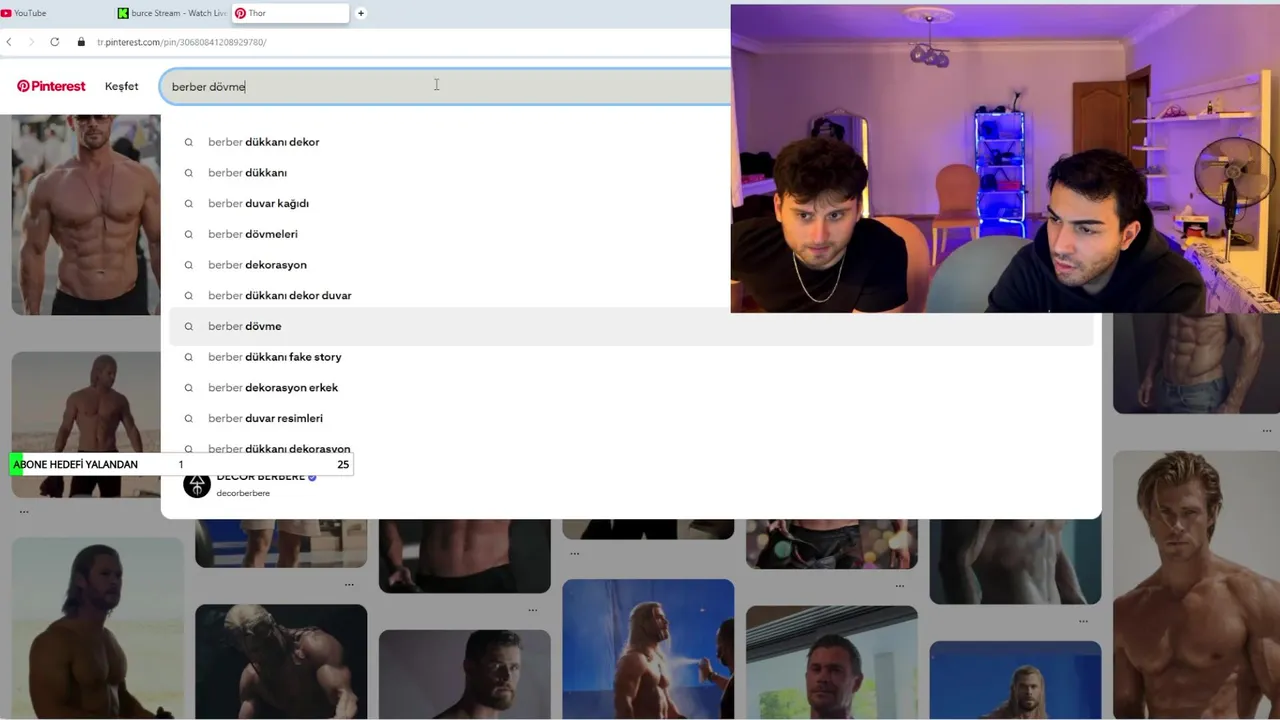Go back in browser history

tap(9, 42)
